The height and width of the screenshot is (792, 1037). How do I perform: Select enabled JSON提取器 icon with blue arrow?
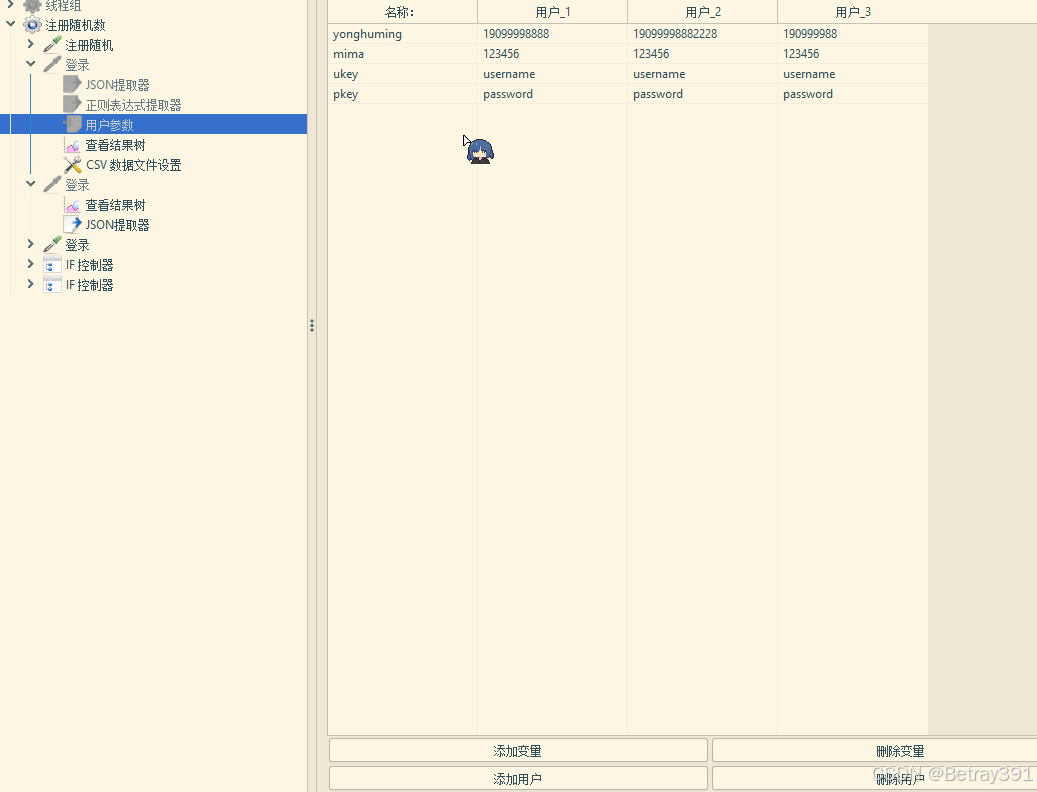(72, 225)
